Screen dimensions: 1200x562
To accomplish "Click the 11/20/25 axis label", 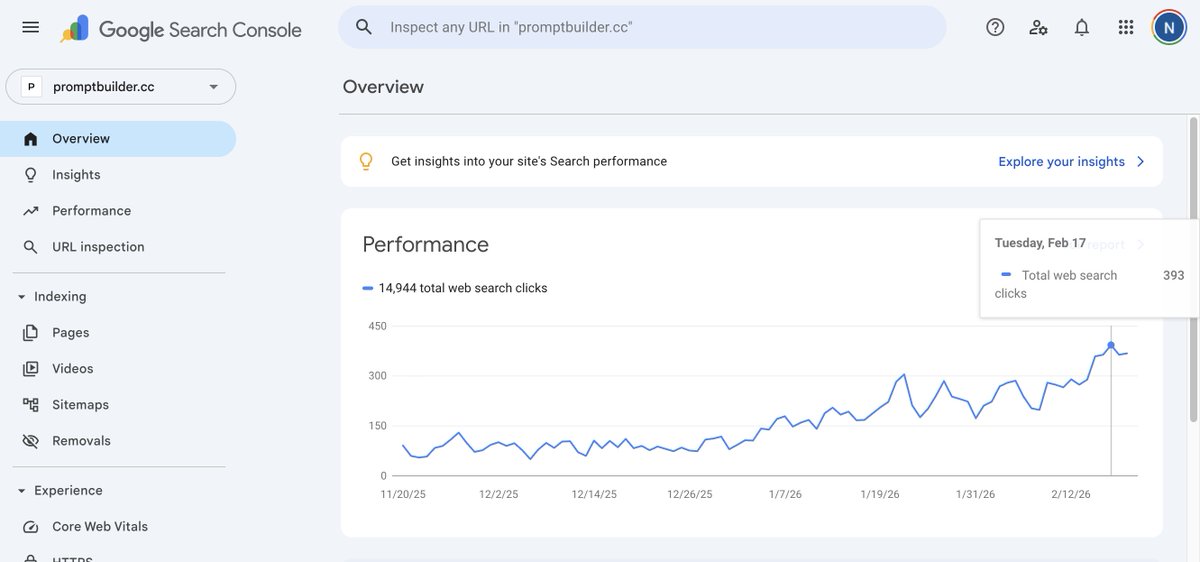I will pyautogui.click(x=403, y=494).
